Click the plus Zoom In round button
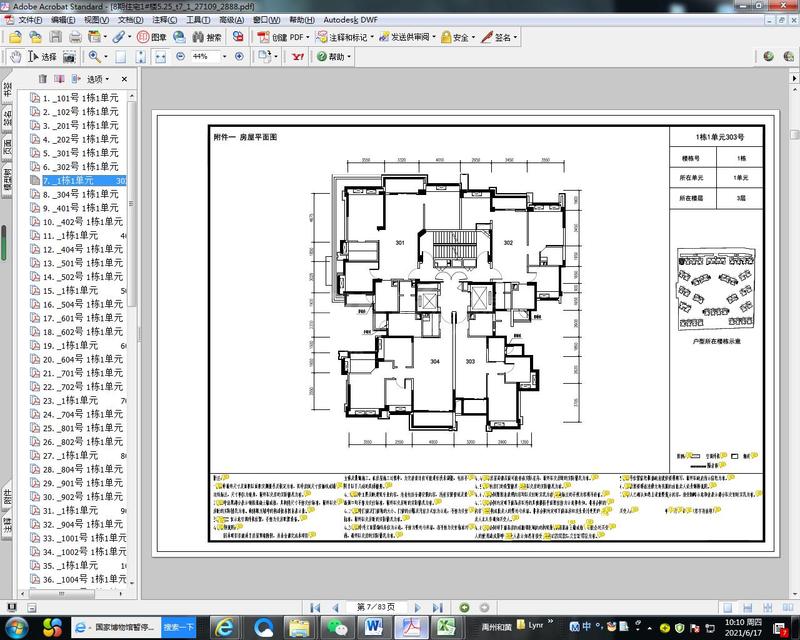 (x=239, y=56)
